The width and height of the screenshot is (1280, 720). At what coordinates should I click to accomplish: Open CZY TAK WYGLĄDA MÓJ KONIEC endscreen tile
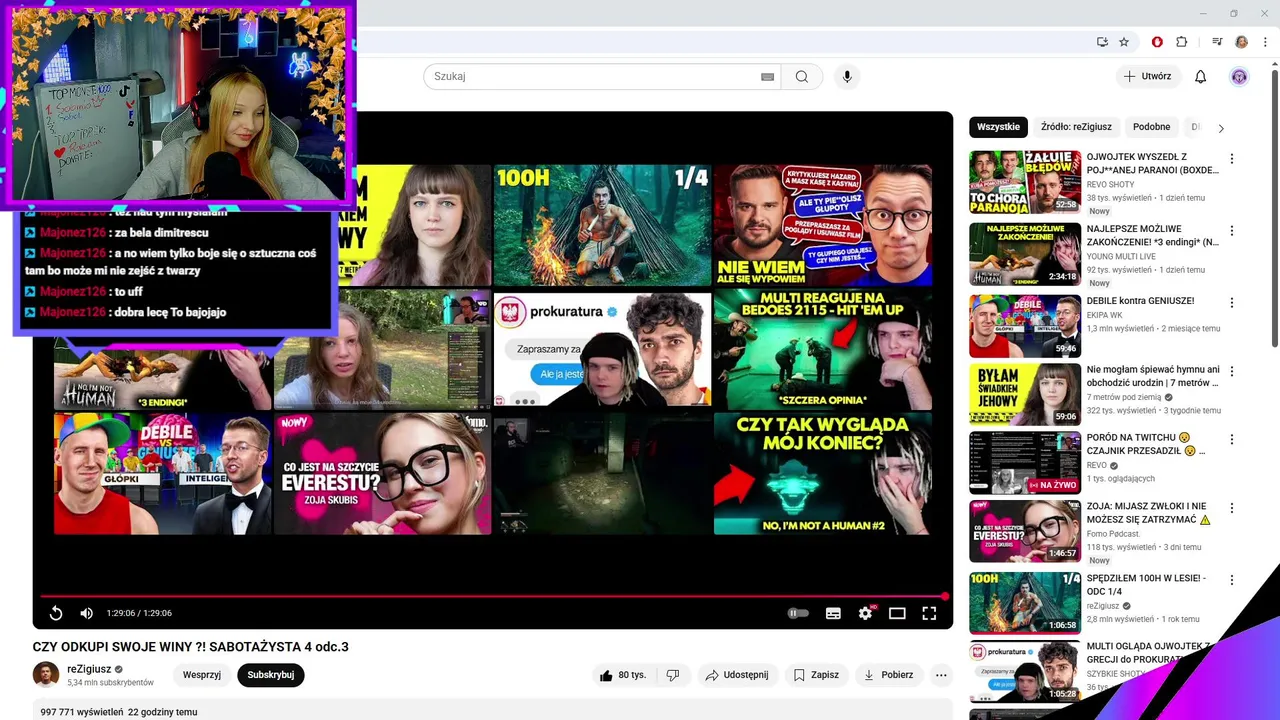822,474
